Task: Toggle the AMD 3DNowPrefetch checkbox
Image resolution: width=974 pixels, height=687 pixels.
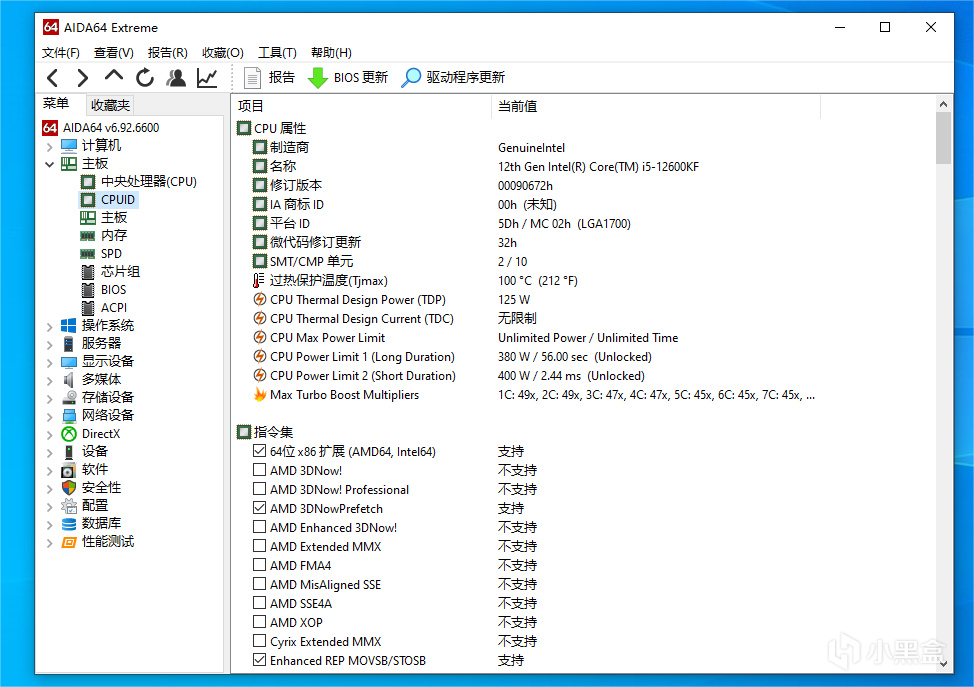Action: pyautogui.click(x=260, y=507)
